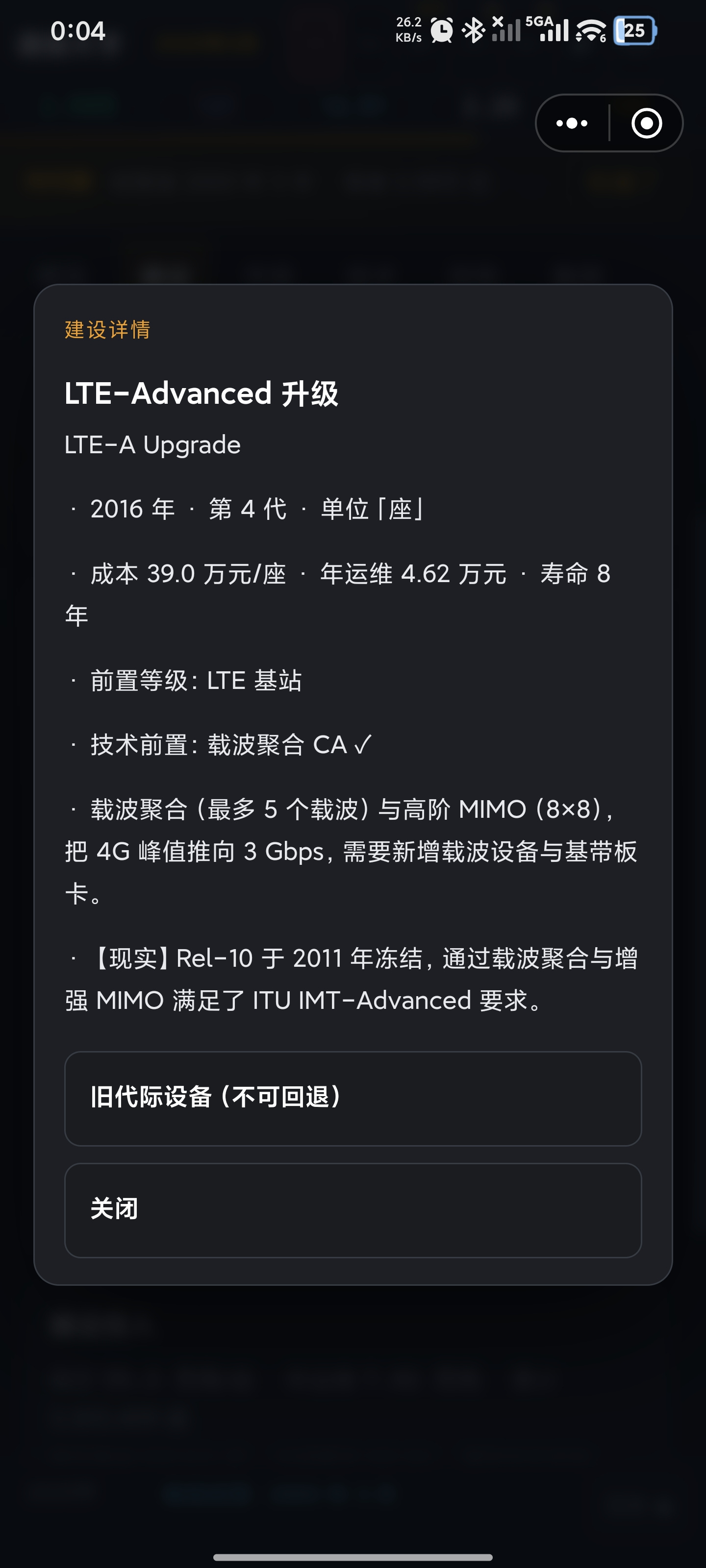
Task: Select 旧代际设备(不可回退) button
Action: tap(353, 1099)
